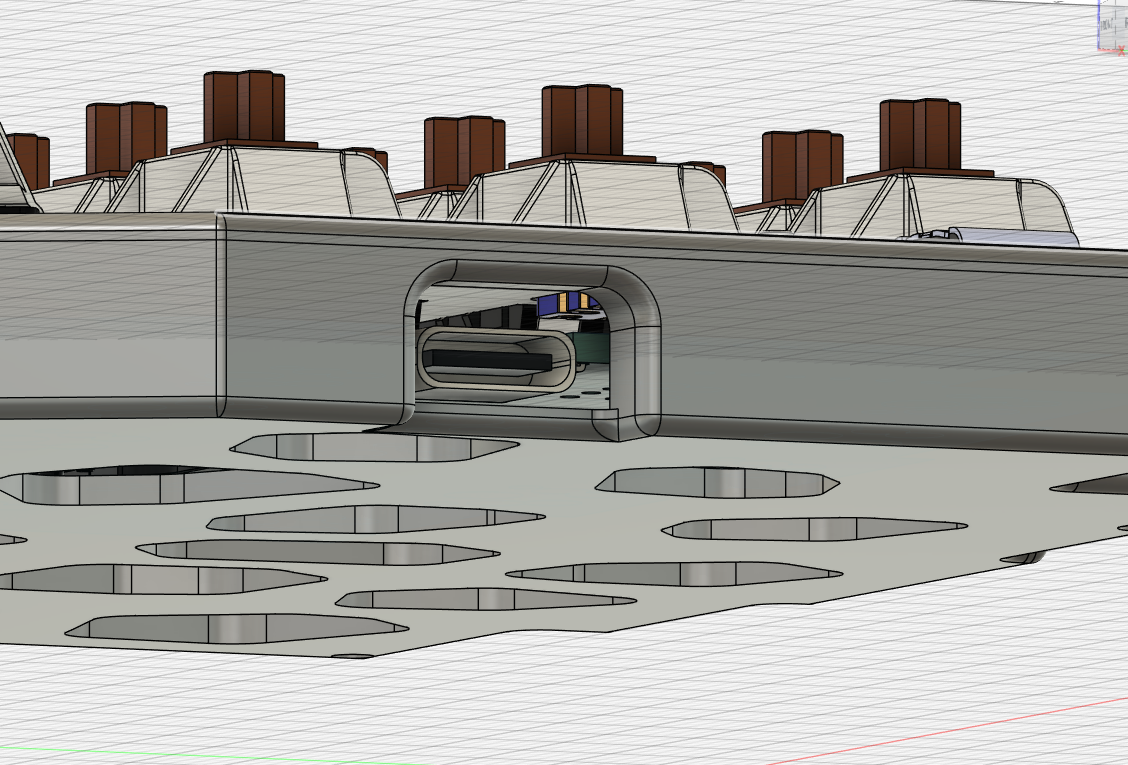Select the rounded cutout frame around the USB port
Viewport: 1128px width, 765px height.
pos(532,273)
